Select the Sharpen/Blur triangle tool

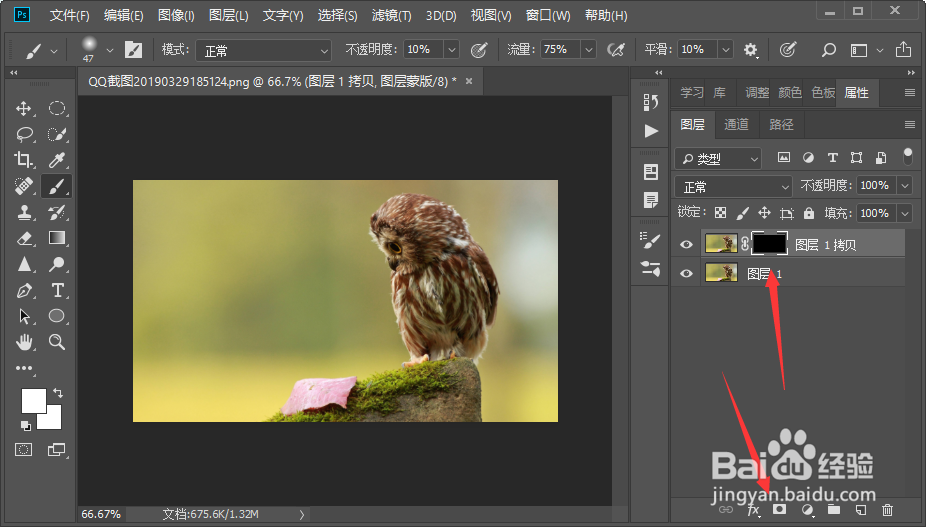pyautogui.click(x=24, y=264)
